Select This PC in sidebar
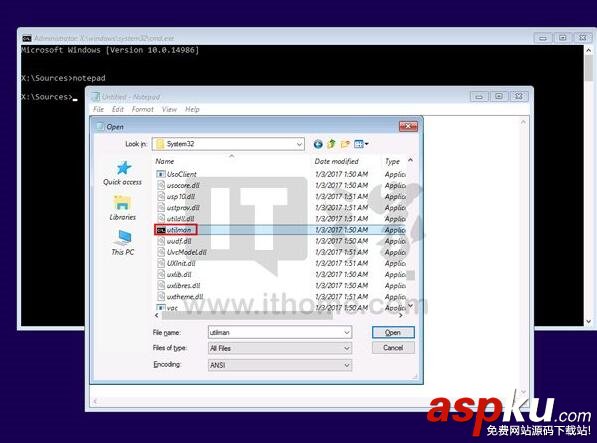This screenshot has width=597, height=443. [x=123, y=242]
